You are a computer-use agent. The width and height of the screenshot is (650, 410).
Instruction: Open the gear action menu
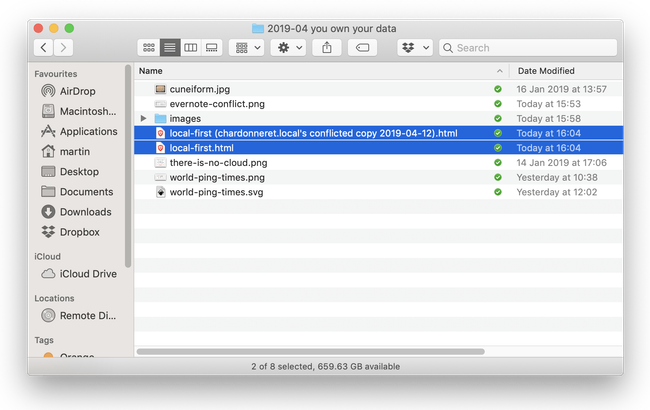pos(288,47)
